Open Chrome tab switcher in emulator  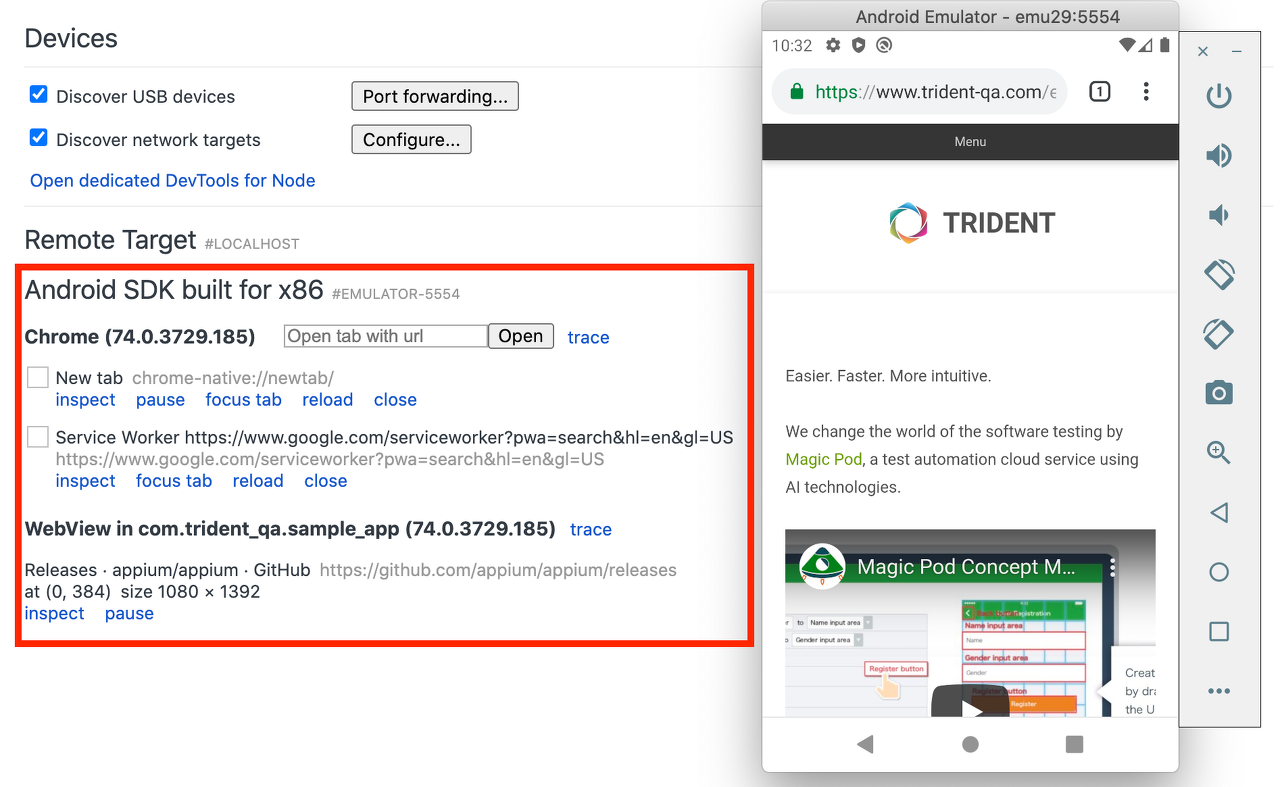click(1099, 92)
